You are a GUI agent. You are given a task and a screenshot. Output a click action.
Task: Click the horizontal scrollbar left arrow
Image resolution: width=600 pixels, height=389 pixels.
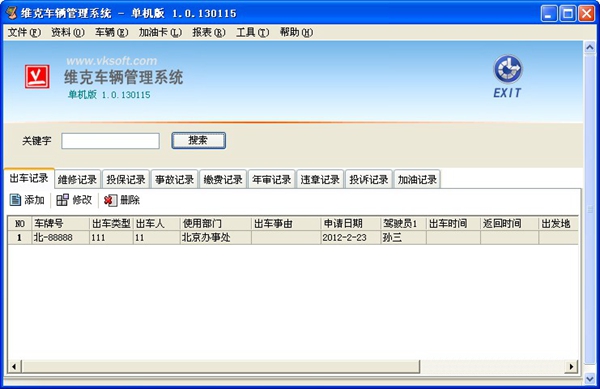14,366
